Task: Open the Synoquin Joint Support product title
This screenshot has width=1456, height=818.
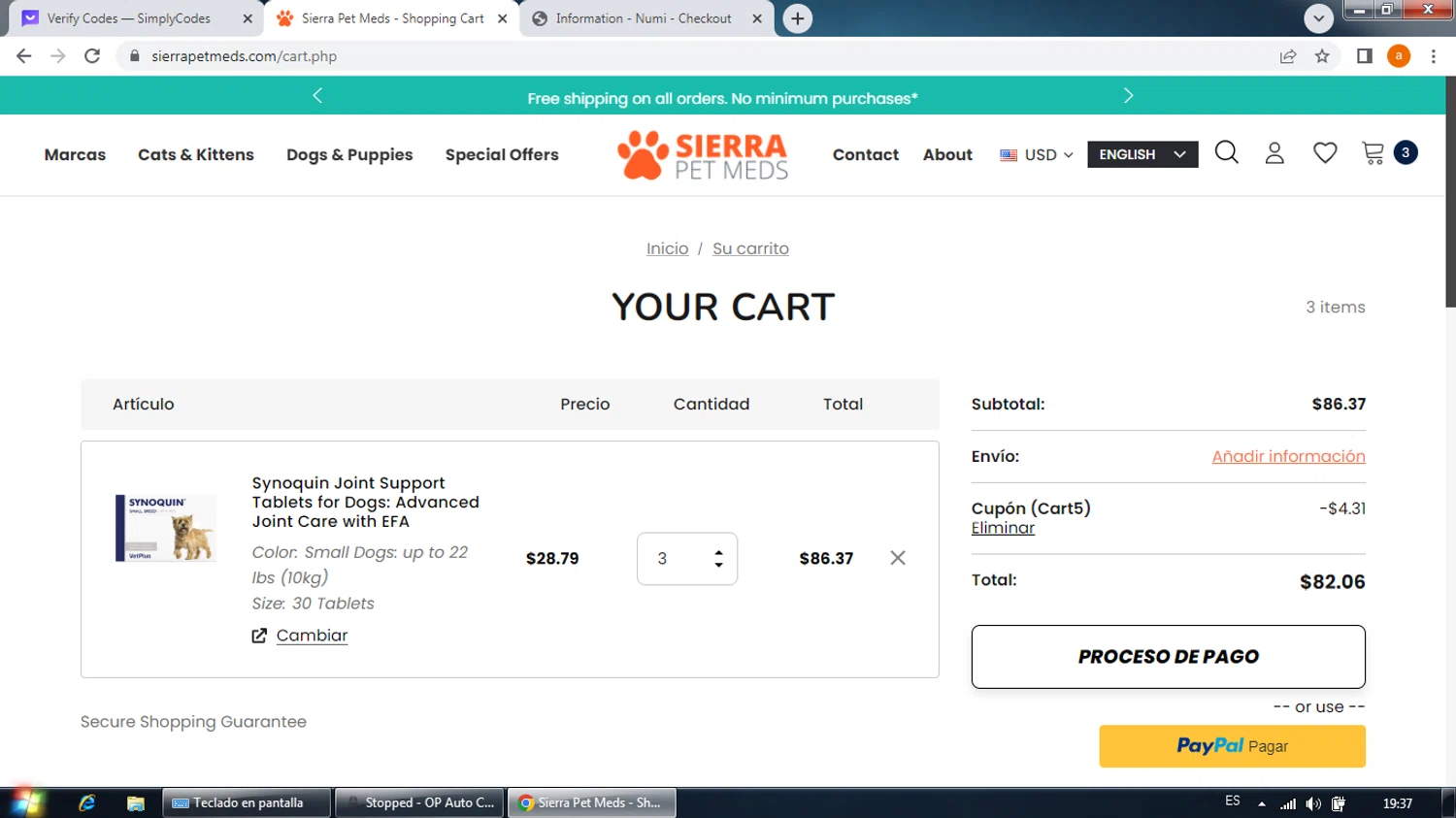Action: [366, 502]
